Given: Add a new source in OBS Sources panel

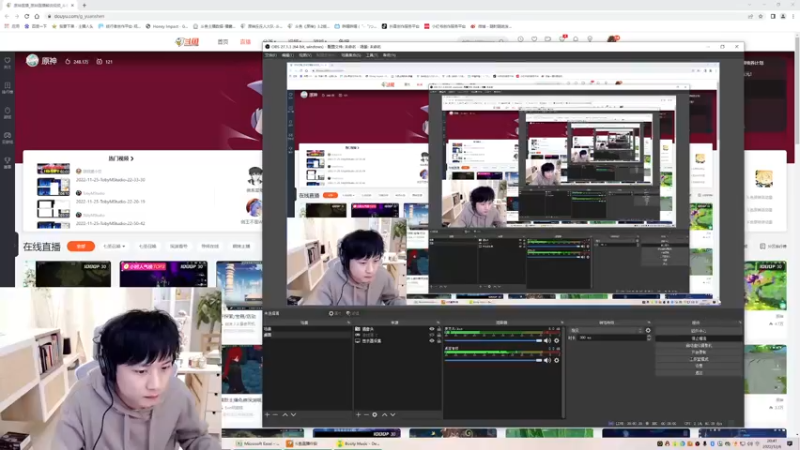Looking at the screenshot, I should tap(358, 415).
